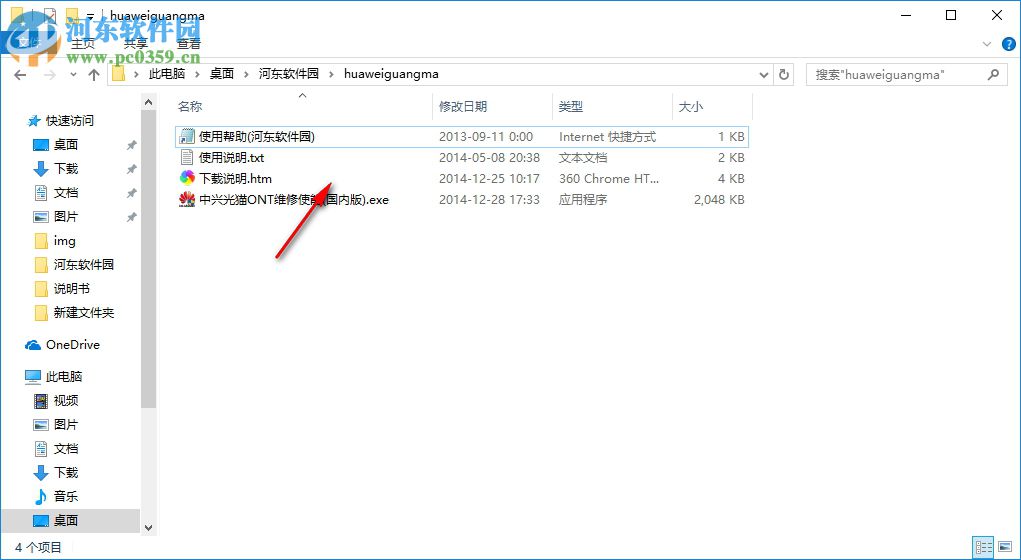This screenshot has height=560, width=1021.
Task: Expand address bar history dropdown
Action: [x=764, y=74]
